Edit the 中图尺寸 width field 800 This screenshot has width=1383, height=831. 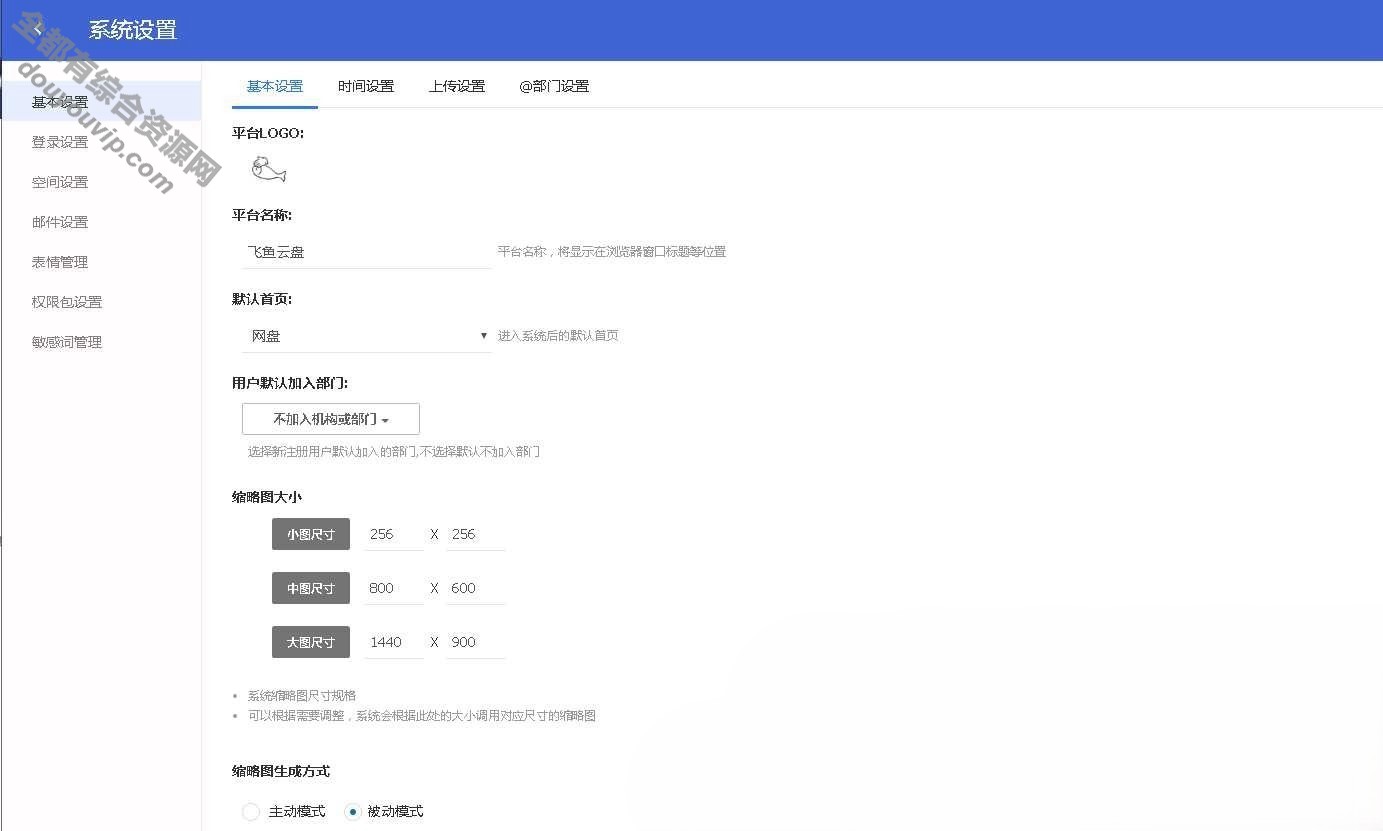[x=394, y=588]
